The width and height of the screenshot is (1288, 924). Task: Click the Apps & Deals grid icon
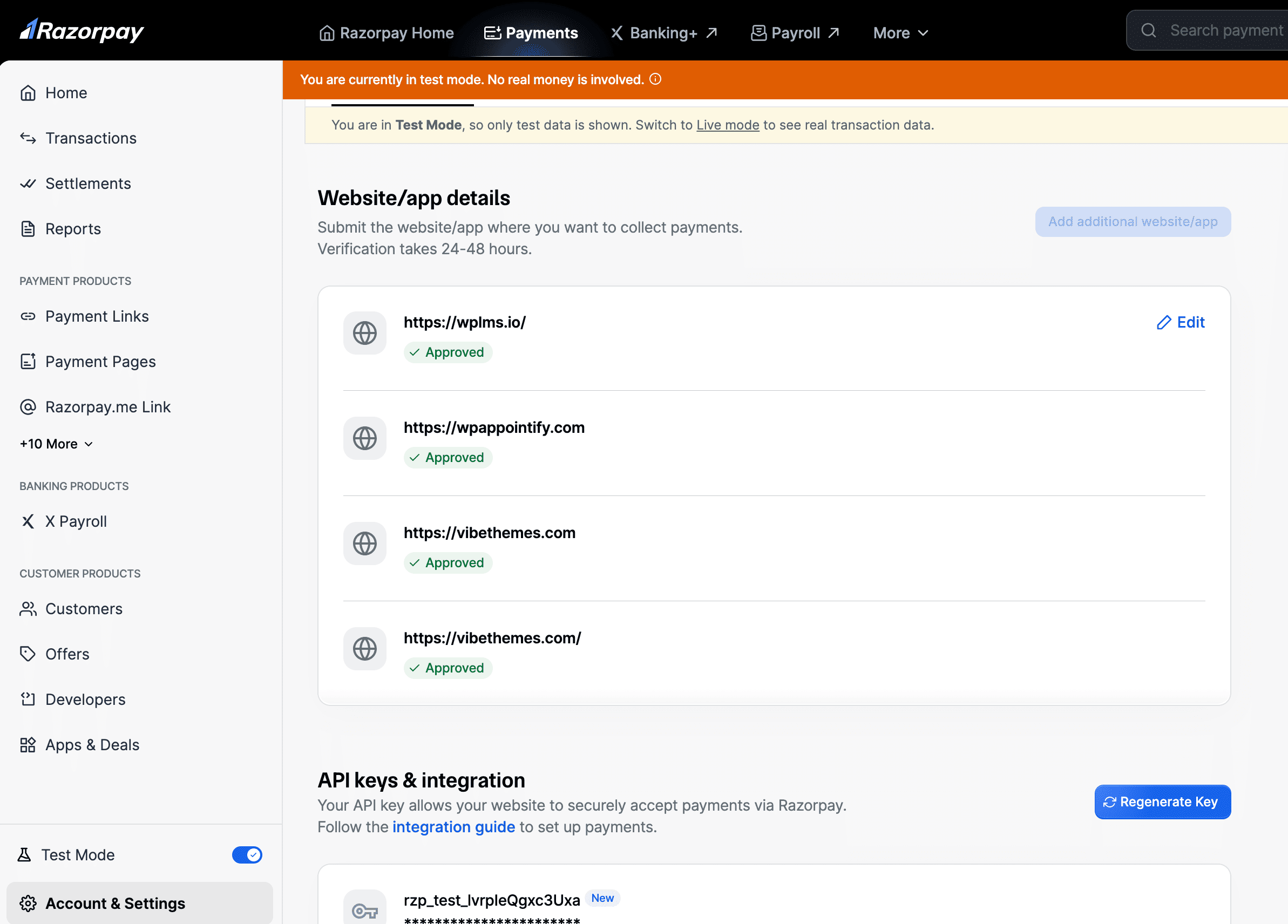28,745
